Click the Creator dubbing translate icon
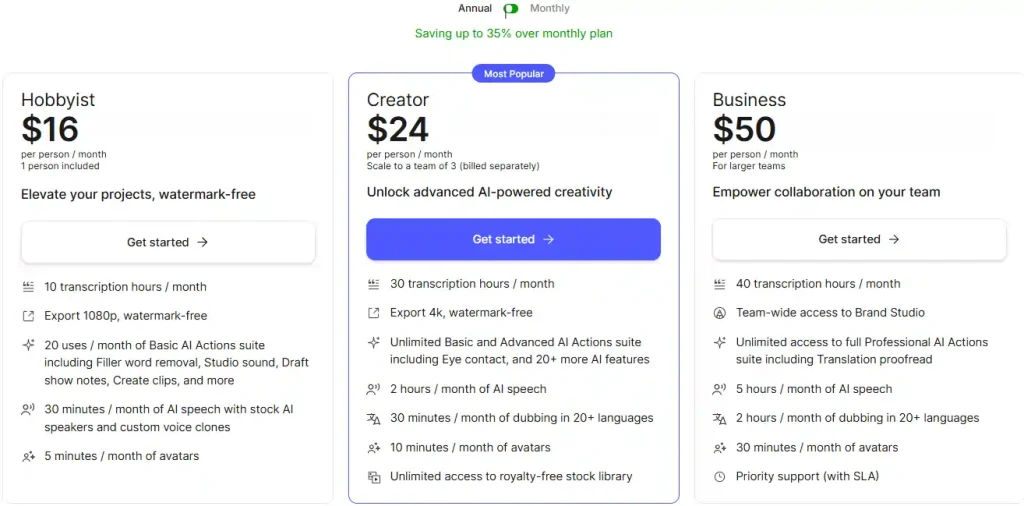 [x=374, y=418]
